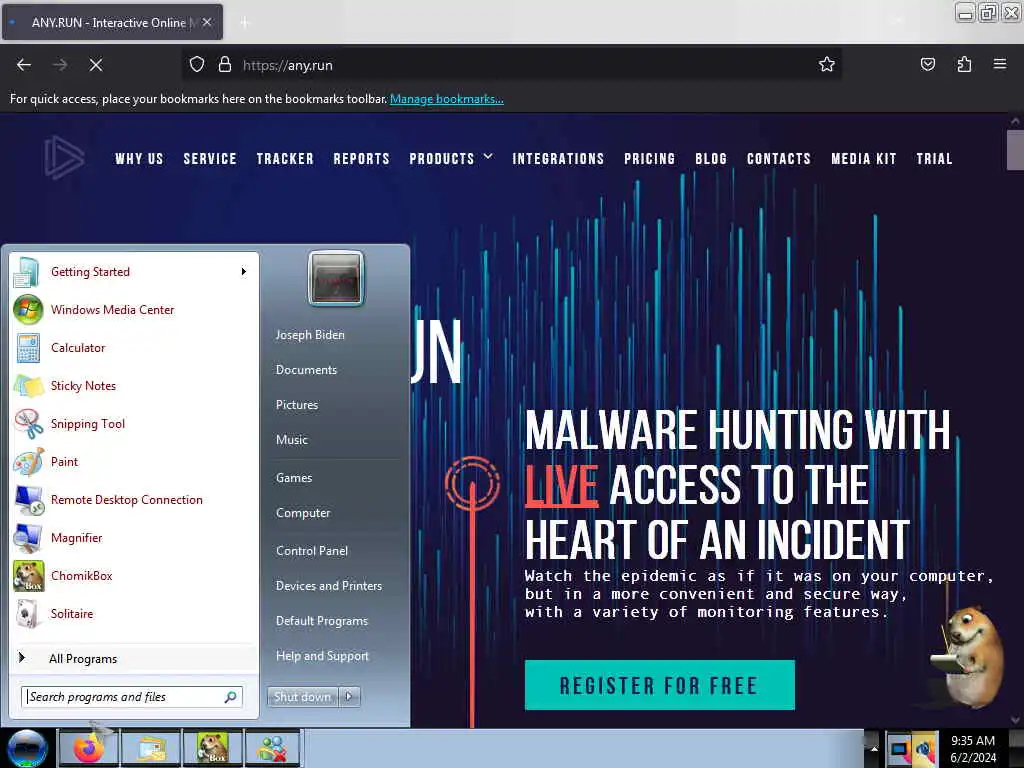
Task: Open the Save to Pocket icon
Action: 927,64
